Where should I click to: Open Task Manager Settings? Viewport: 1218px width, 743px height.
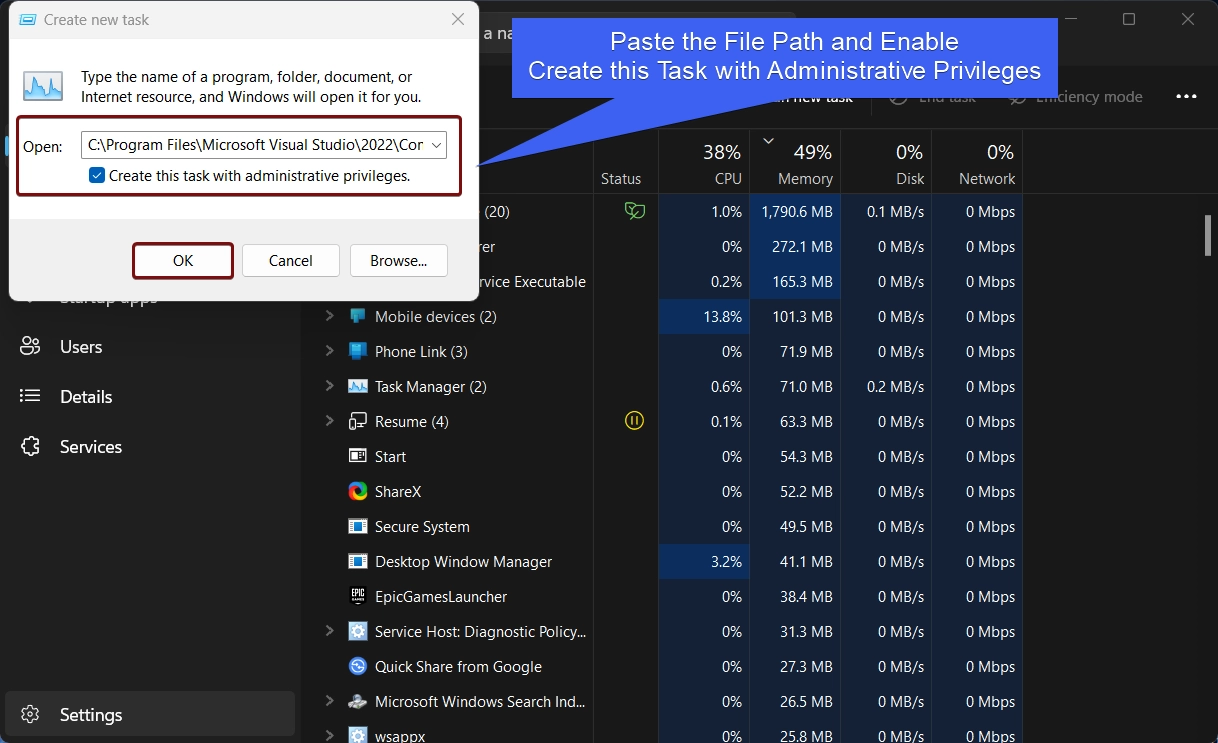click(x=150, y=714)
